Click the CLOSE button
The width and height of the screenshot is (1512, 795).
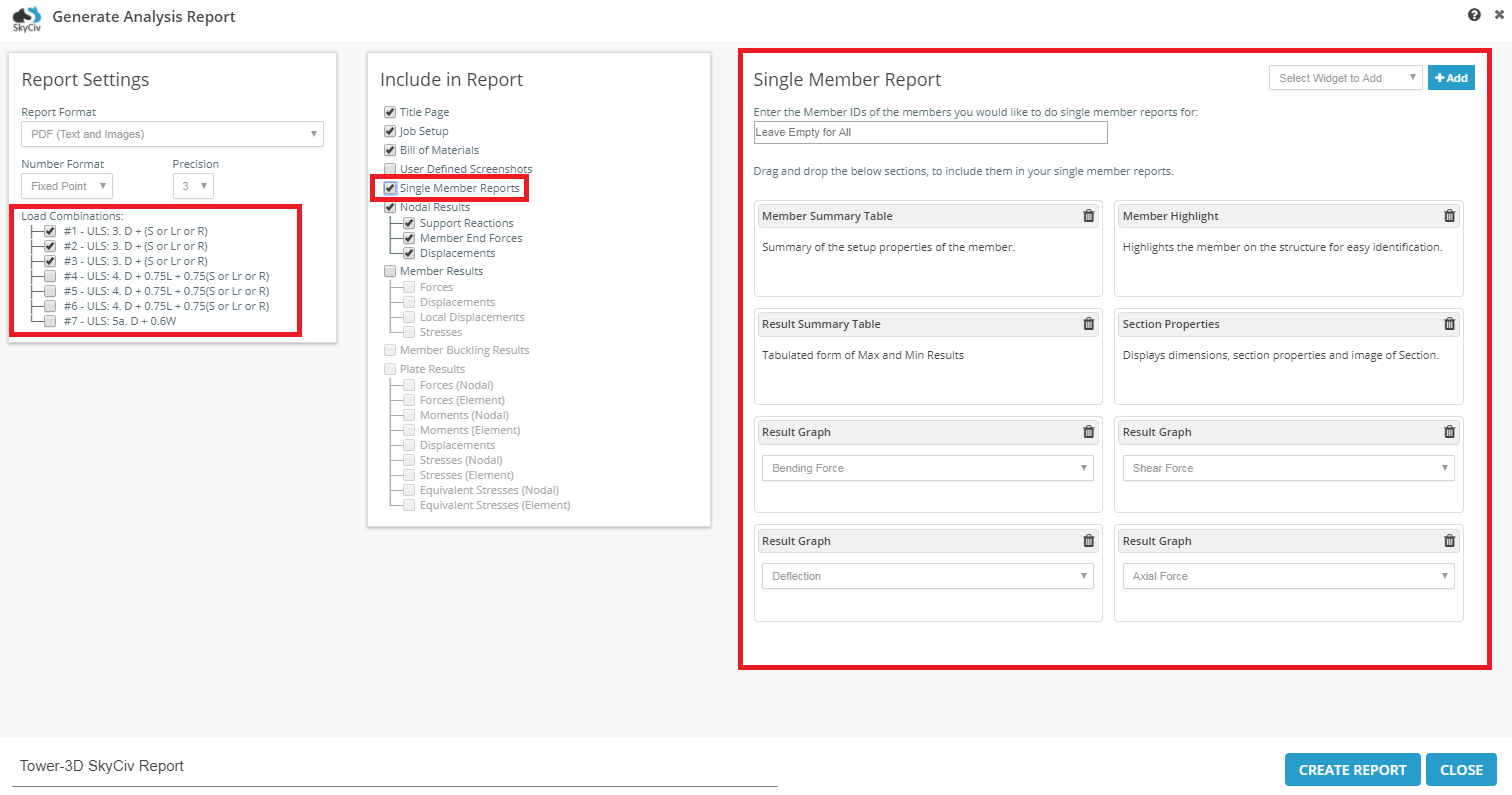[1461, 770]
